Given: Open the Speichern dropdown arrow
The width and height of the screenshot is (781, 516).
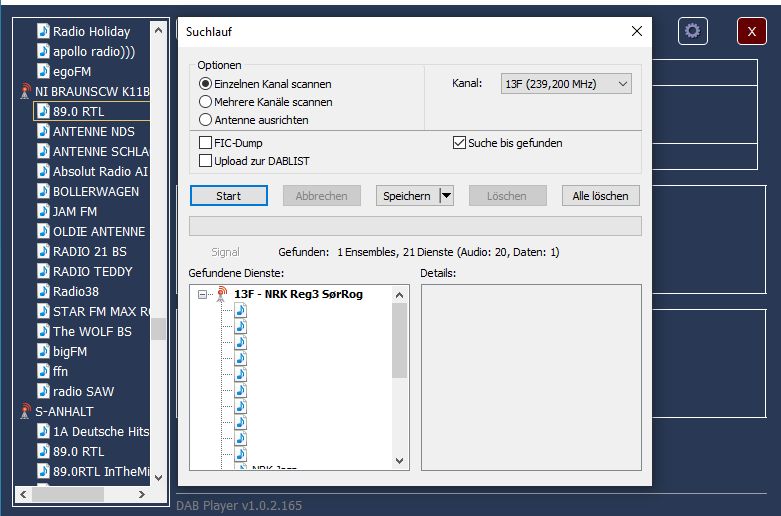Looking at the screenshot, I should click(x=446, y=196).
